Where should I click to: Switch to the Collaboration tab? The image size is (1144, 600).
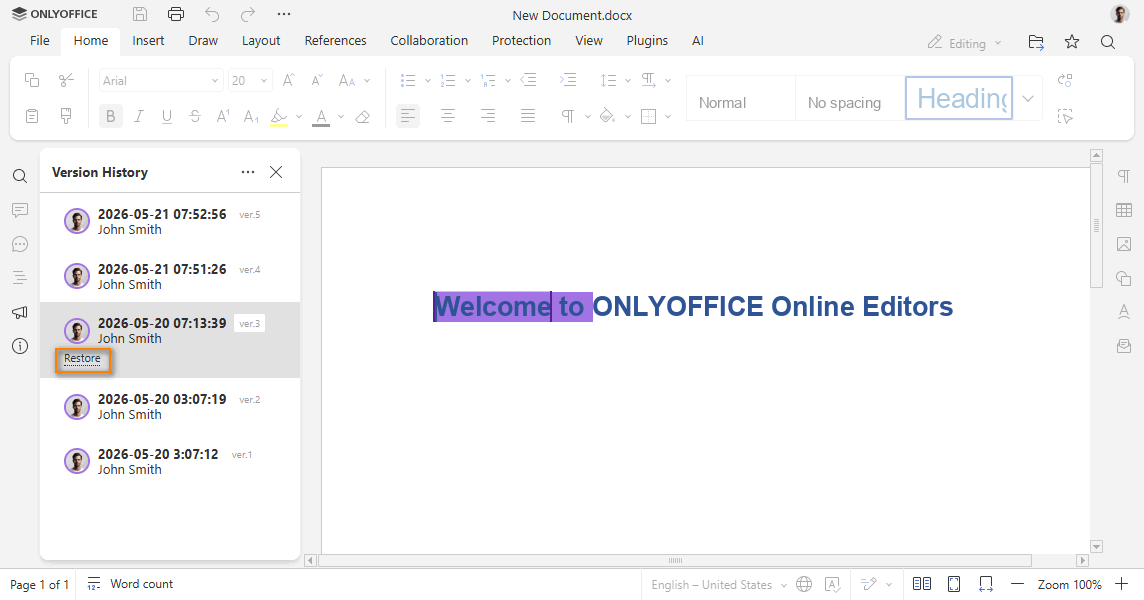[429, 41]
